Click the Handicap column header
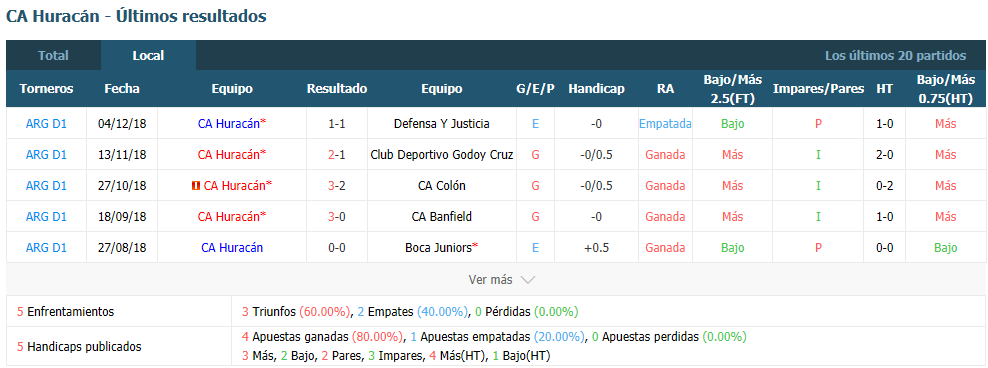Viewport: 988px width, 368px height. (596, 89)
